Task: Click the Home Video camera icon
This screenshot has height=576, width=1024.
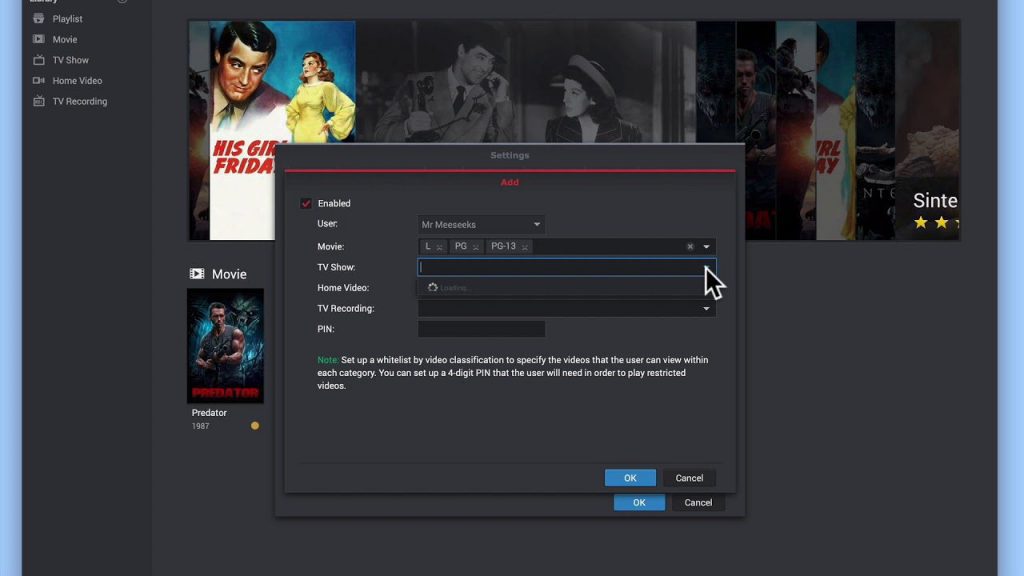Action: pyautogui.click(x=39, y=80)
